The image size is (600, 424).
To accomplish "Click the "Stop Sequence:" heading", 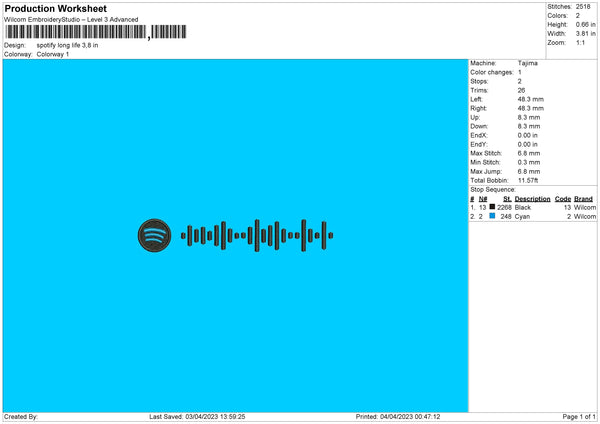I will [493, 190].
